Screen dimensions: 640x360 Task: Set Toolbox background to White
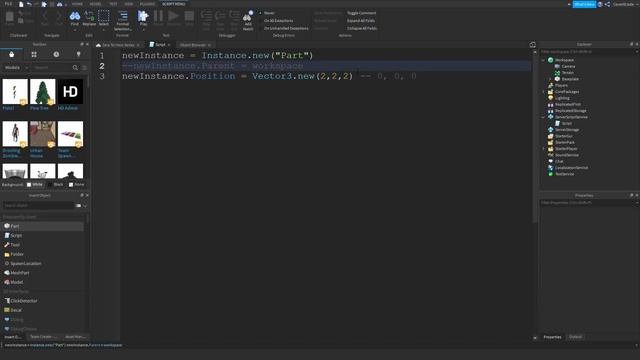pyautogui.click(x=35, y=184)
